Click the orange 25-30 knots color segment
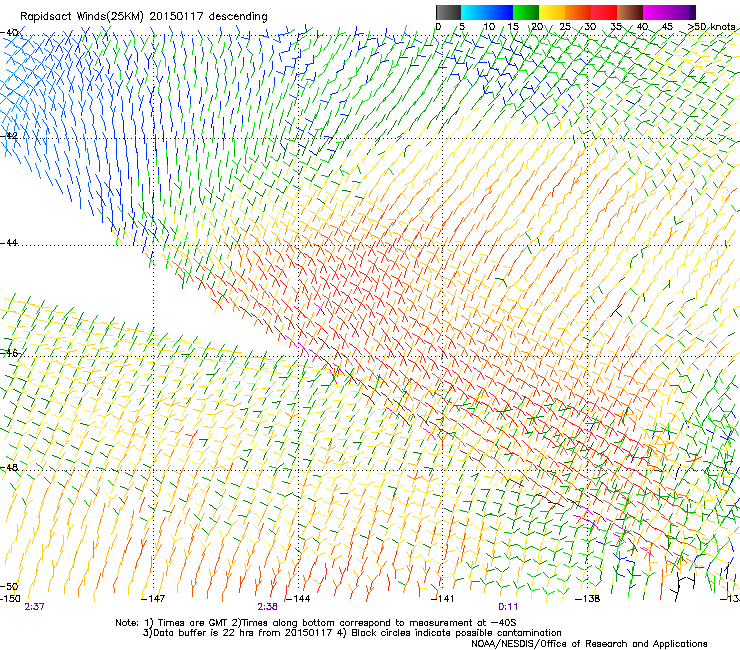This screenshot has height=650, width=740. pyautogui.click(x=578, y=12)
